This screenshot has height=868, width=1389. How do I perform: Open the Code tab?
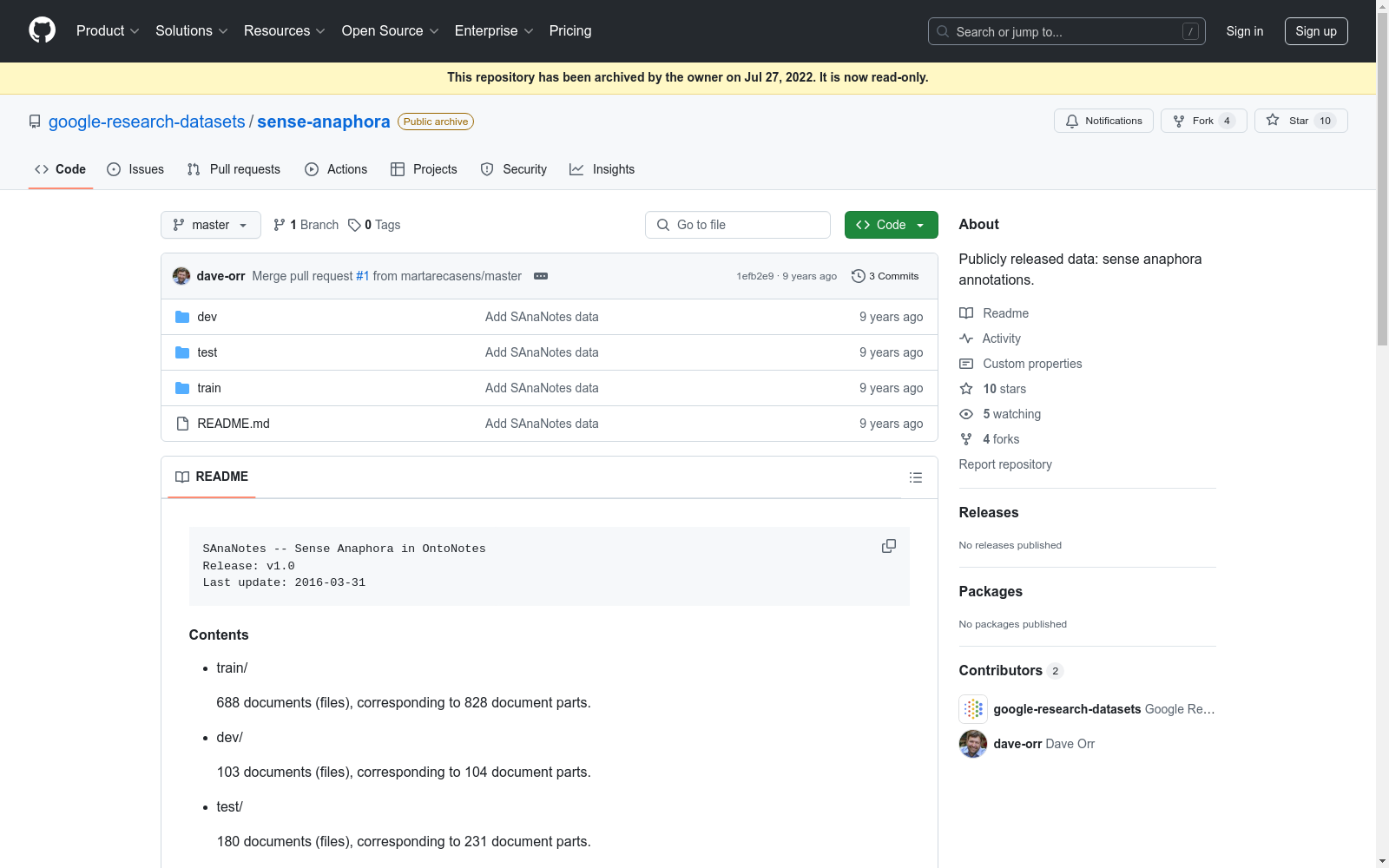[61, 169]
